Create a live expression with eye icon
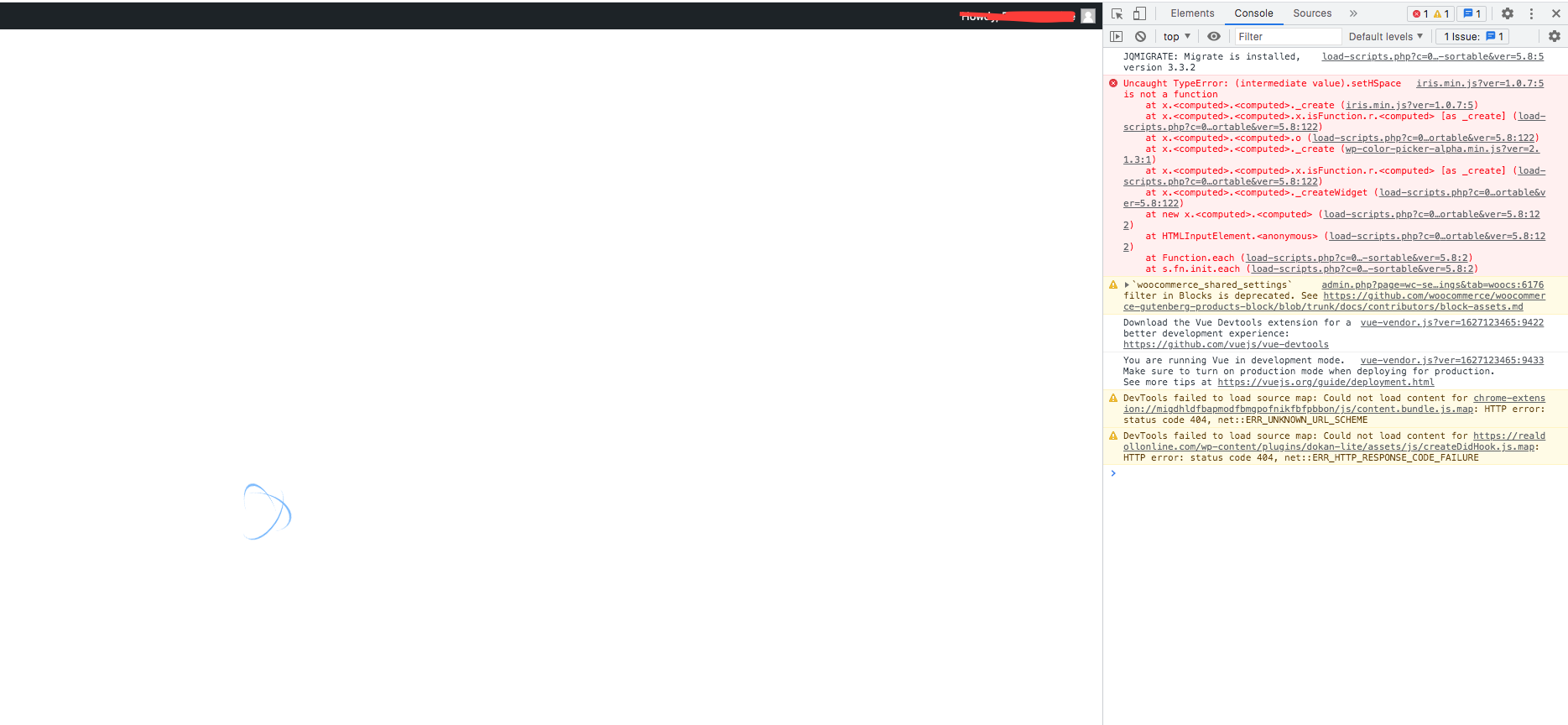Image resolution: width=1568 pixels, height=725 pixels. pyautogui.click(x=1213, y=36)
